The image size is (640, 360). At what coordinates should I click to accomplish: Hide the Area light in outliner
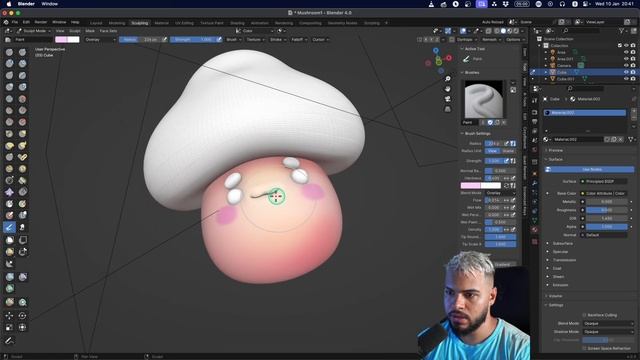click(x=626, y=52)
